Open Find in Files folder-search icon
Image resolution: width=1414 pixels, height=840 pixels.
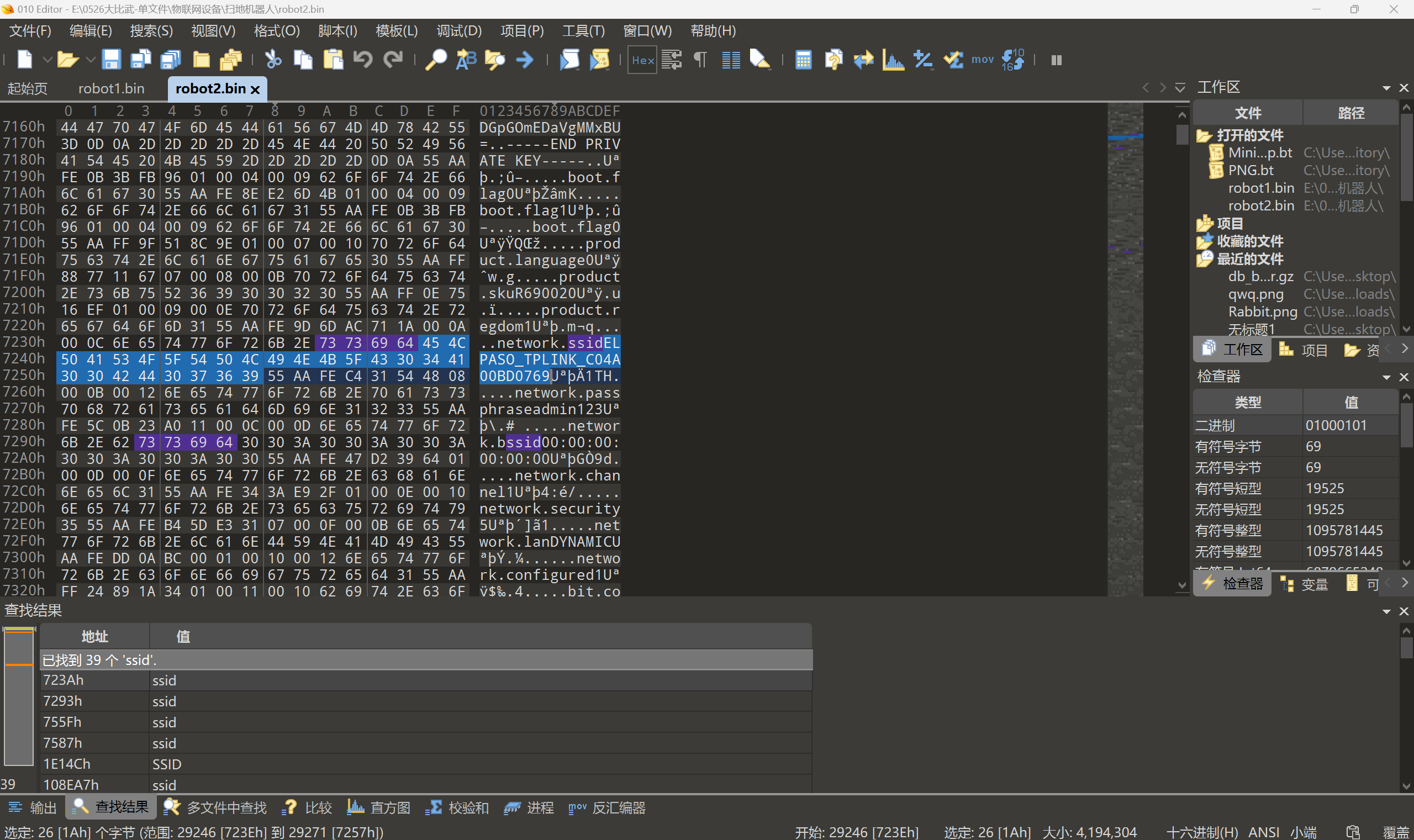(495, 60)
